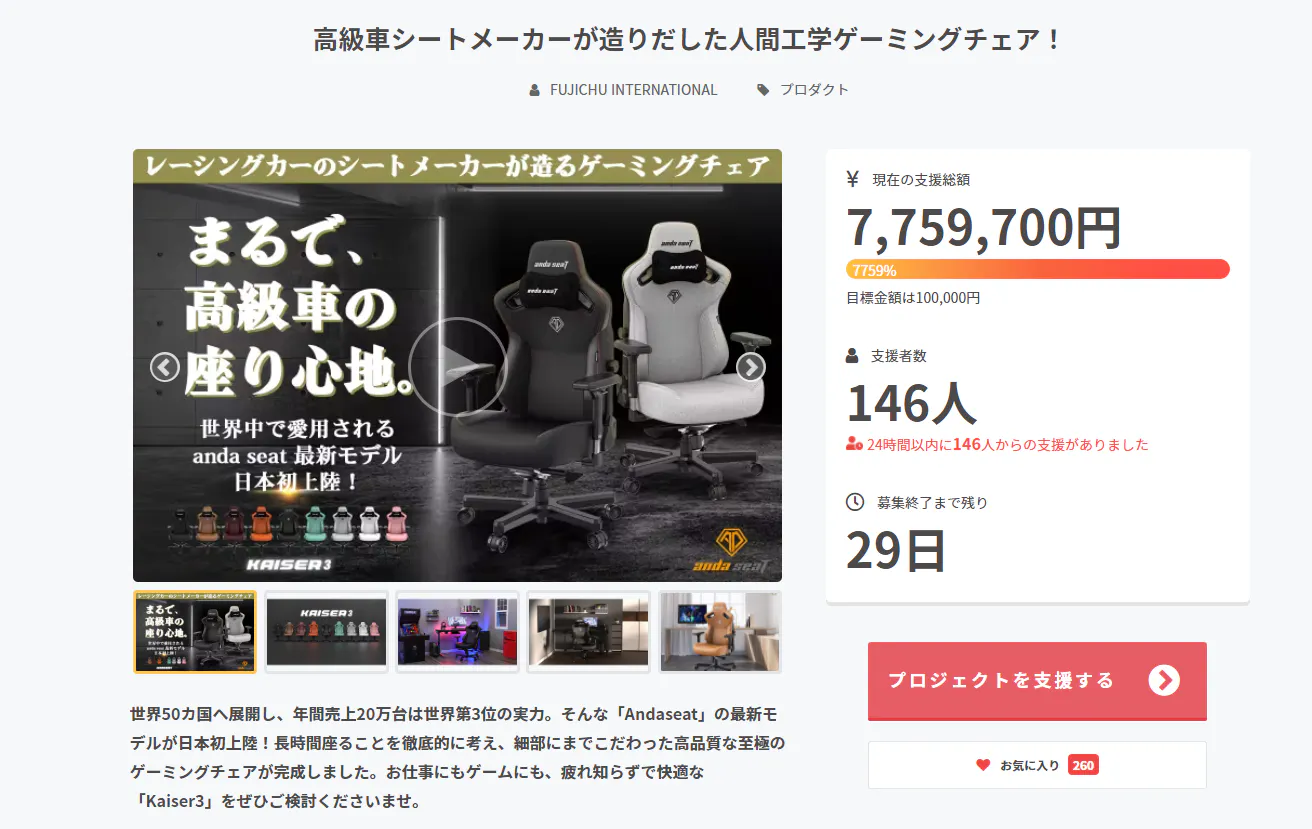Add project to favorites with お気に入り button
1312x829 pixels.
[1037, 765]
